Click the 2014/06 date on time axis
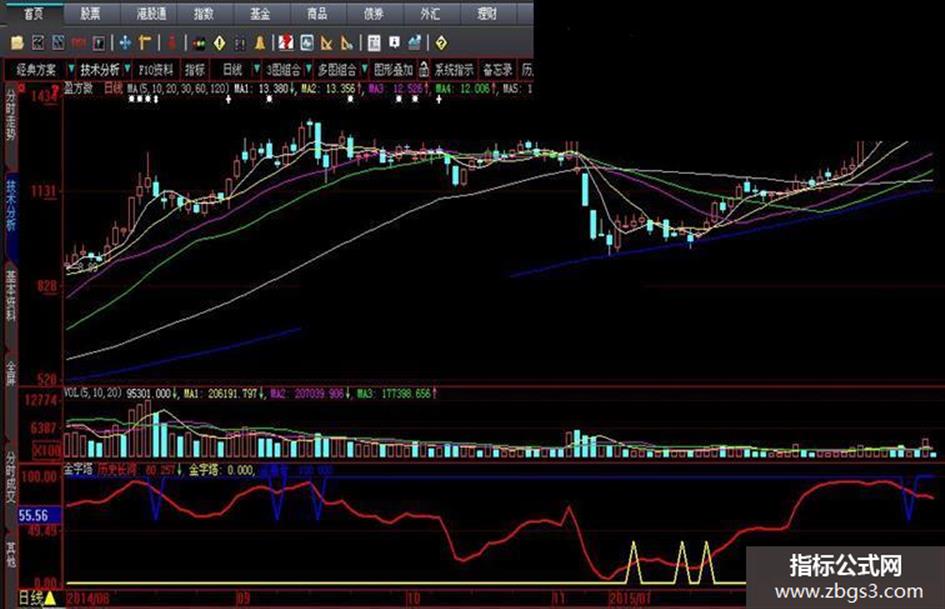 (x=88, y=599)
